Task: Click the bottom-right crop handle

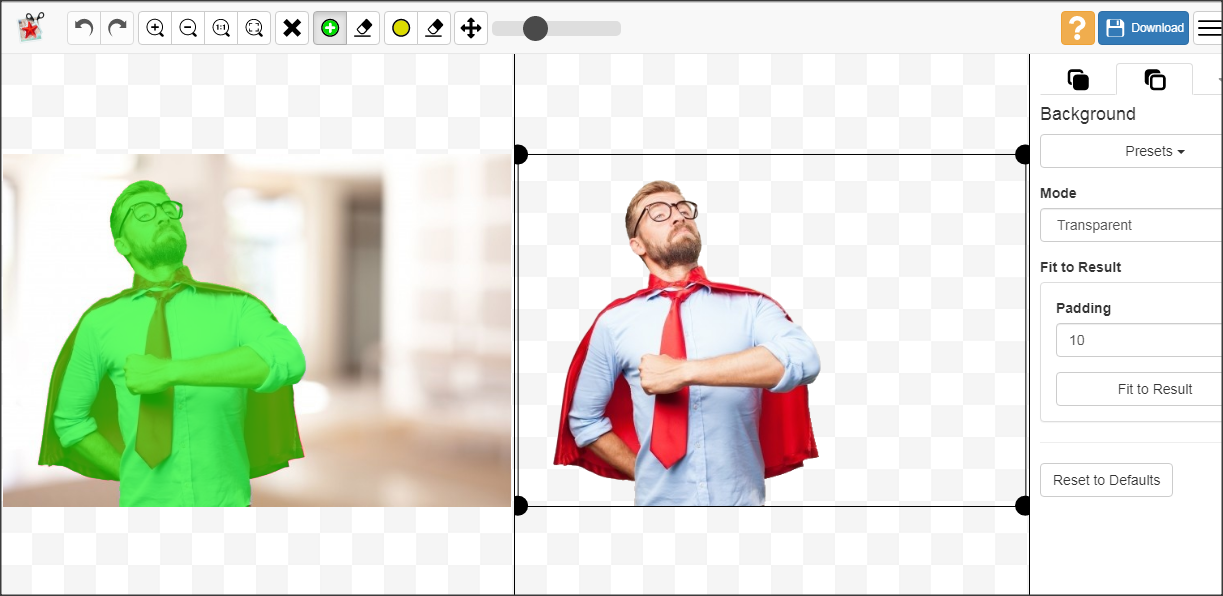Action: click(1024, 506)
